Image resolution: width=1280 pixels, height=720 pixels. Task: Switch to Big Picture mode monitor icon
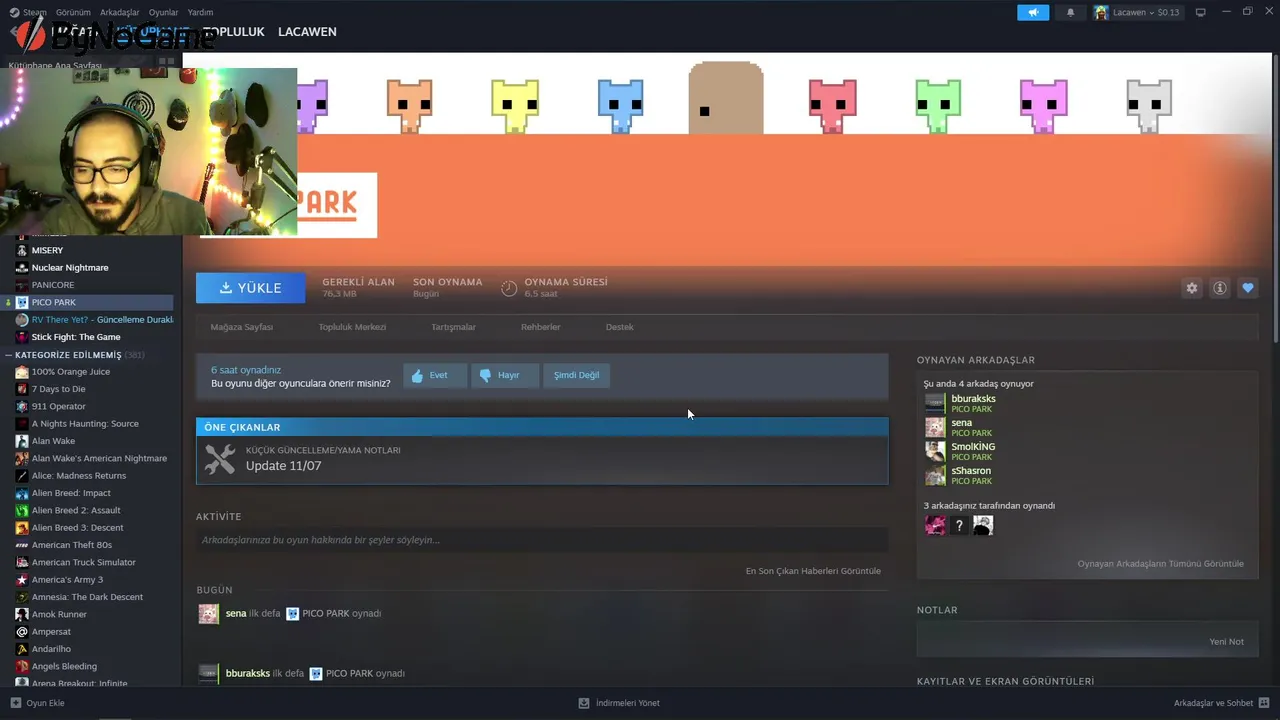click(1201, 12)
